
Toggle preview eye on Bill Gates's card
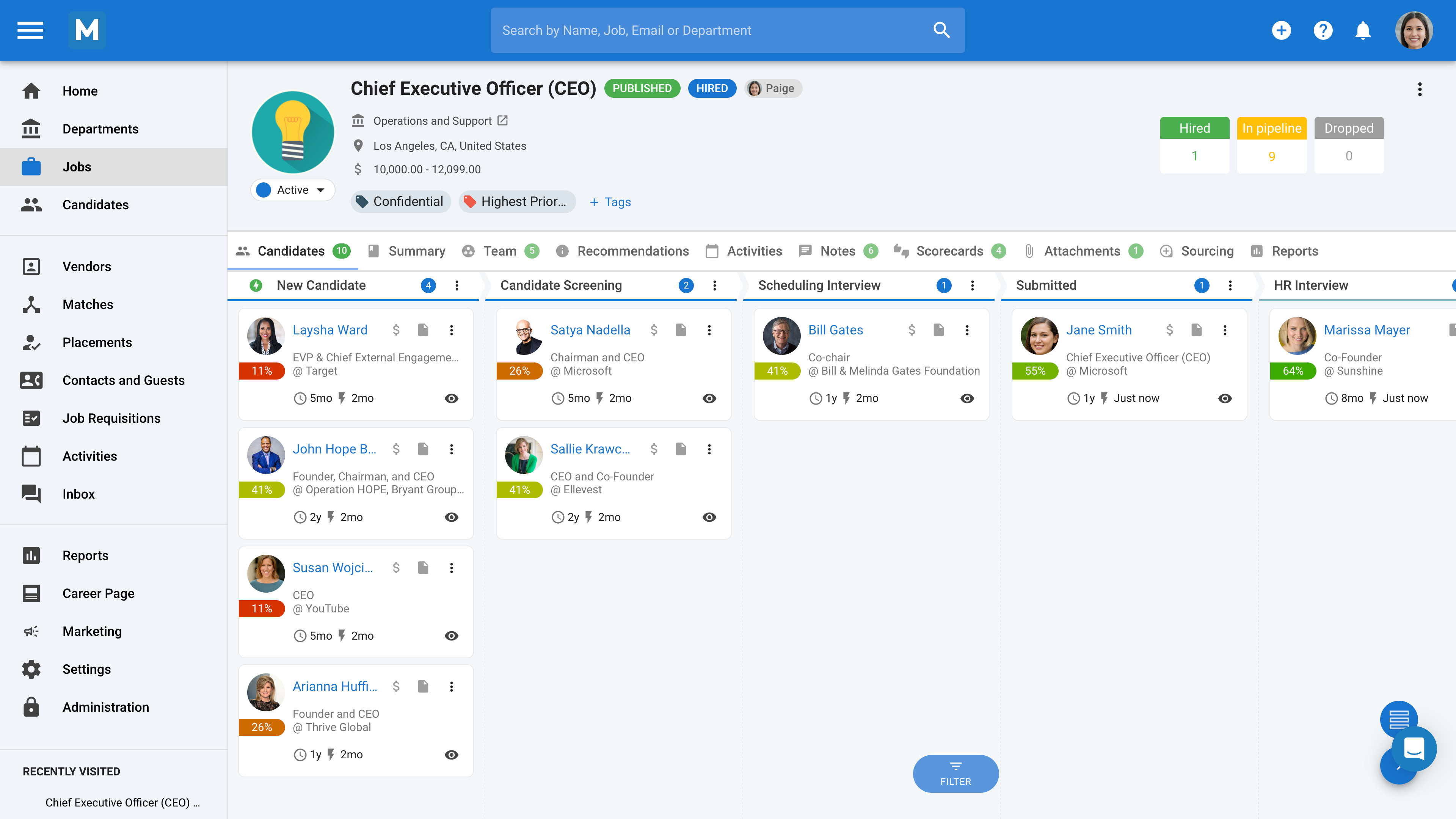(967, 398)
